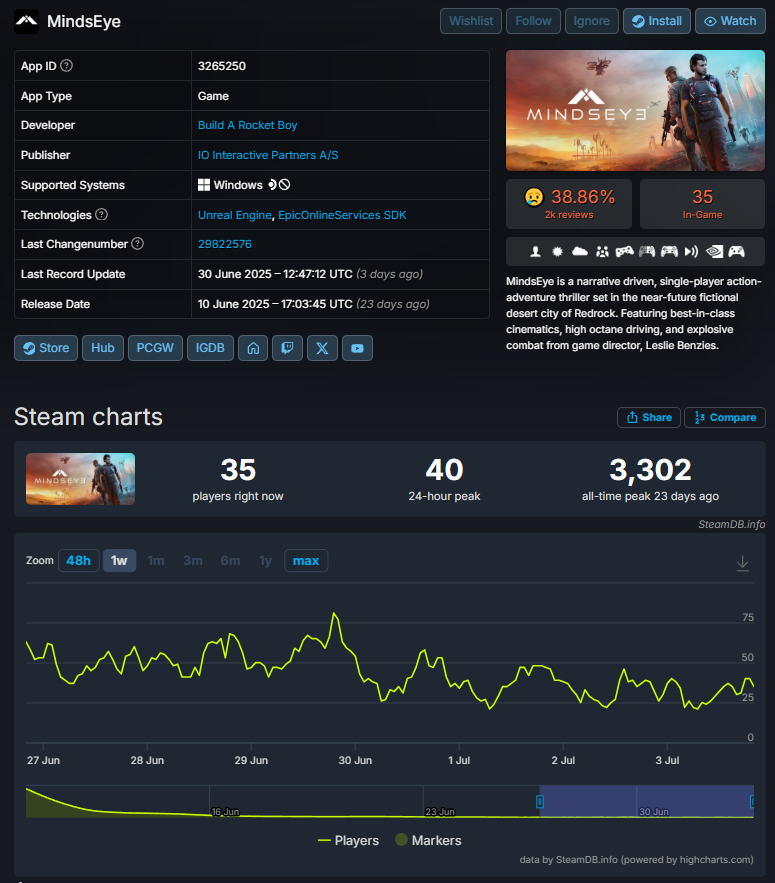Follow the MindsEye app

pos(533,21)
